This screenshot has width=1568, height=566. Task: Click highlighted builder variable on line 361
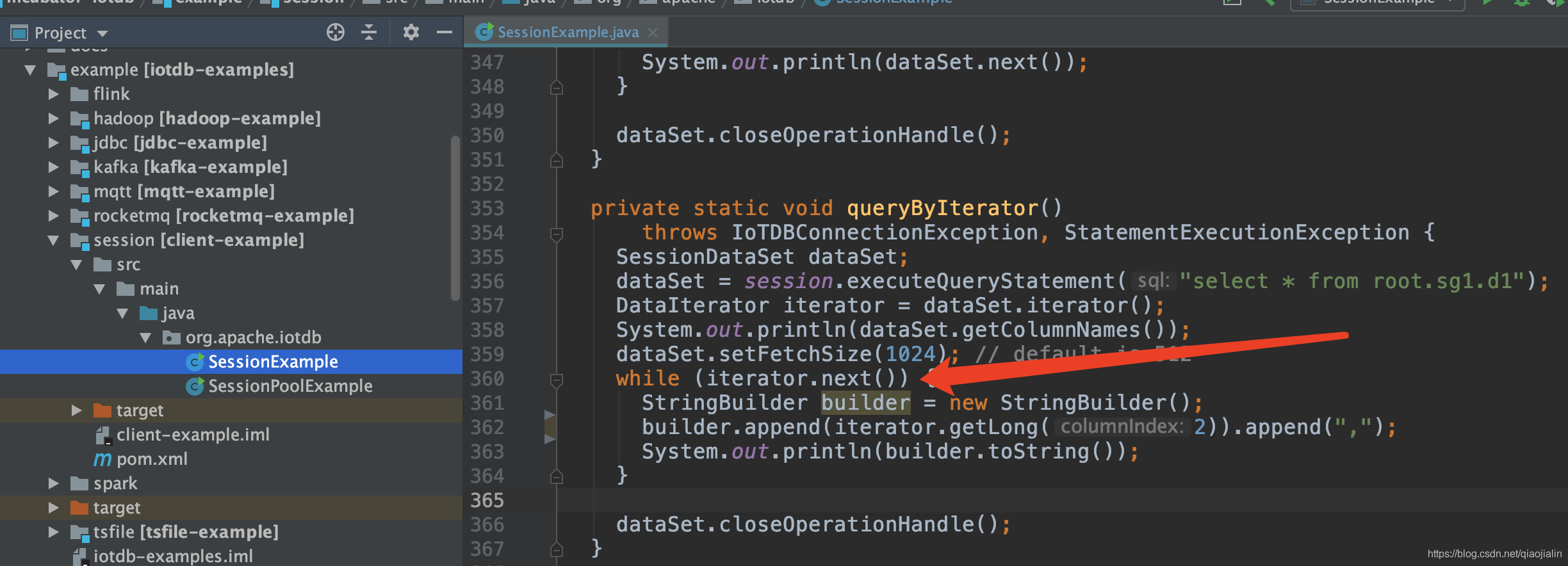(x=865, y=403)
